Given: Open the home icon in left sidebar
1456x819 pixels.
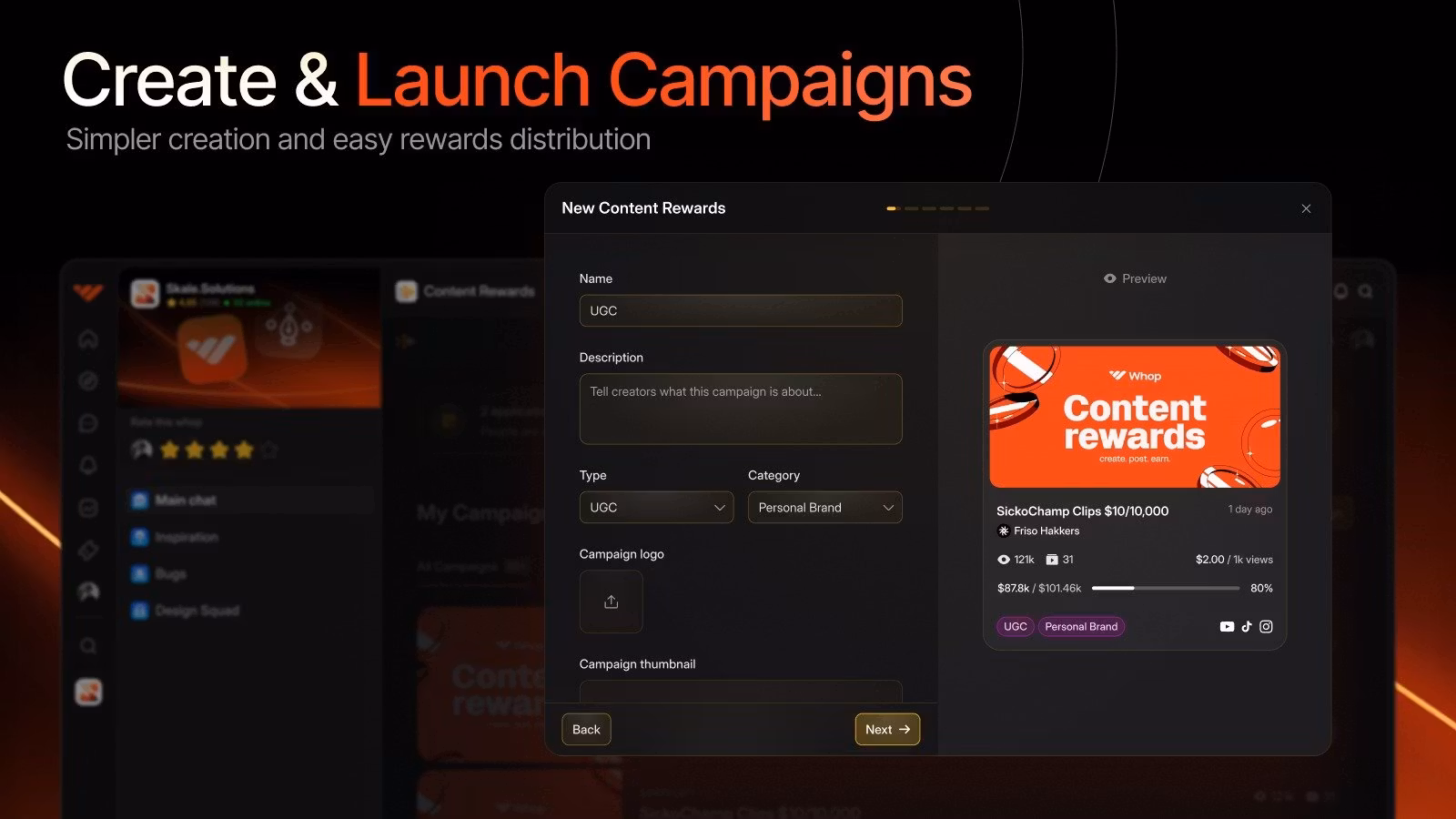Looking at the screenshot, I should pyautogui.click(x=88, y=339).
